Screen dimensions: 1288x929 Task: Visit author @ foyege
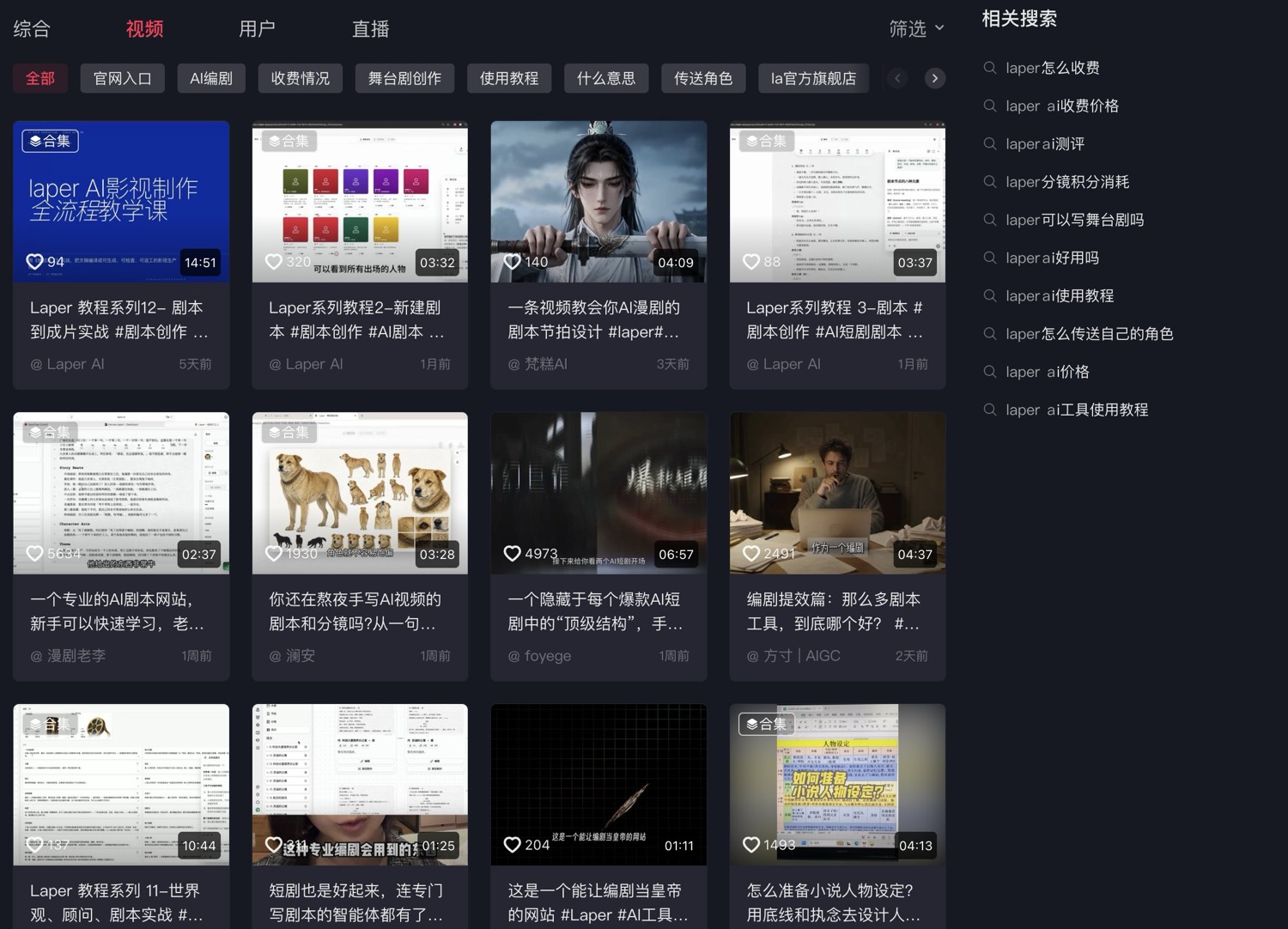pos(539,656)
